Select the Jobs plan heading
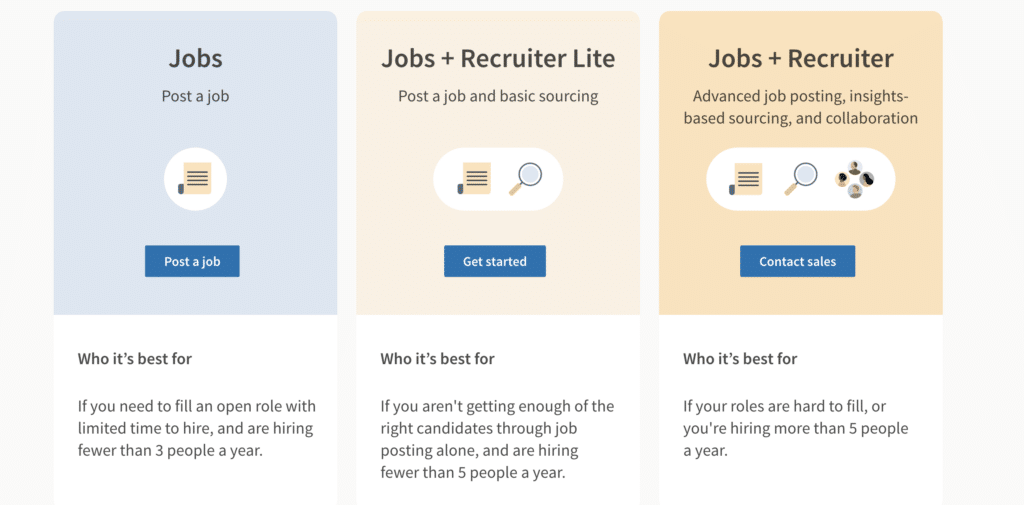 click(x=195, y=58)
